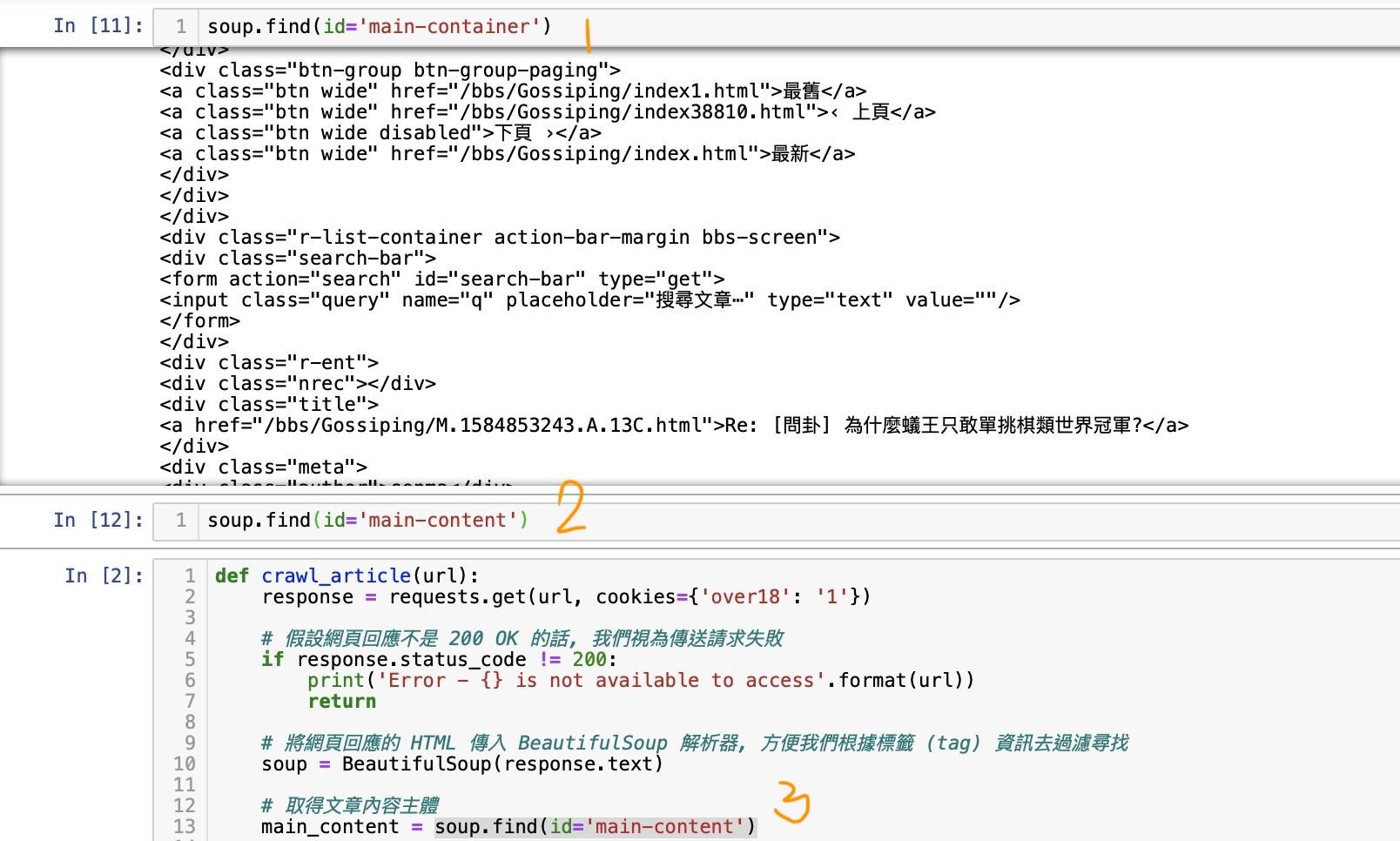The height and width of the screenshot is (841, 1400).
Task: Click output line div class="meta"
Action: point(263,467)
